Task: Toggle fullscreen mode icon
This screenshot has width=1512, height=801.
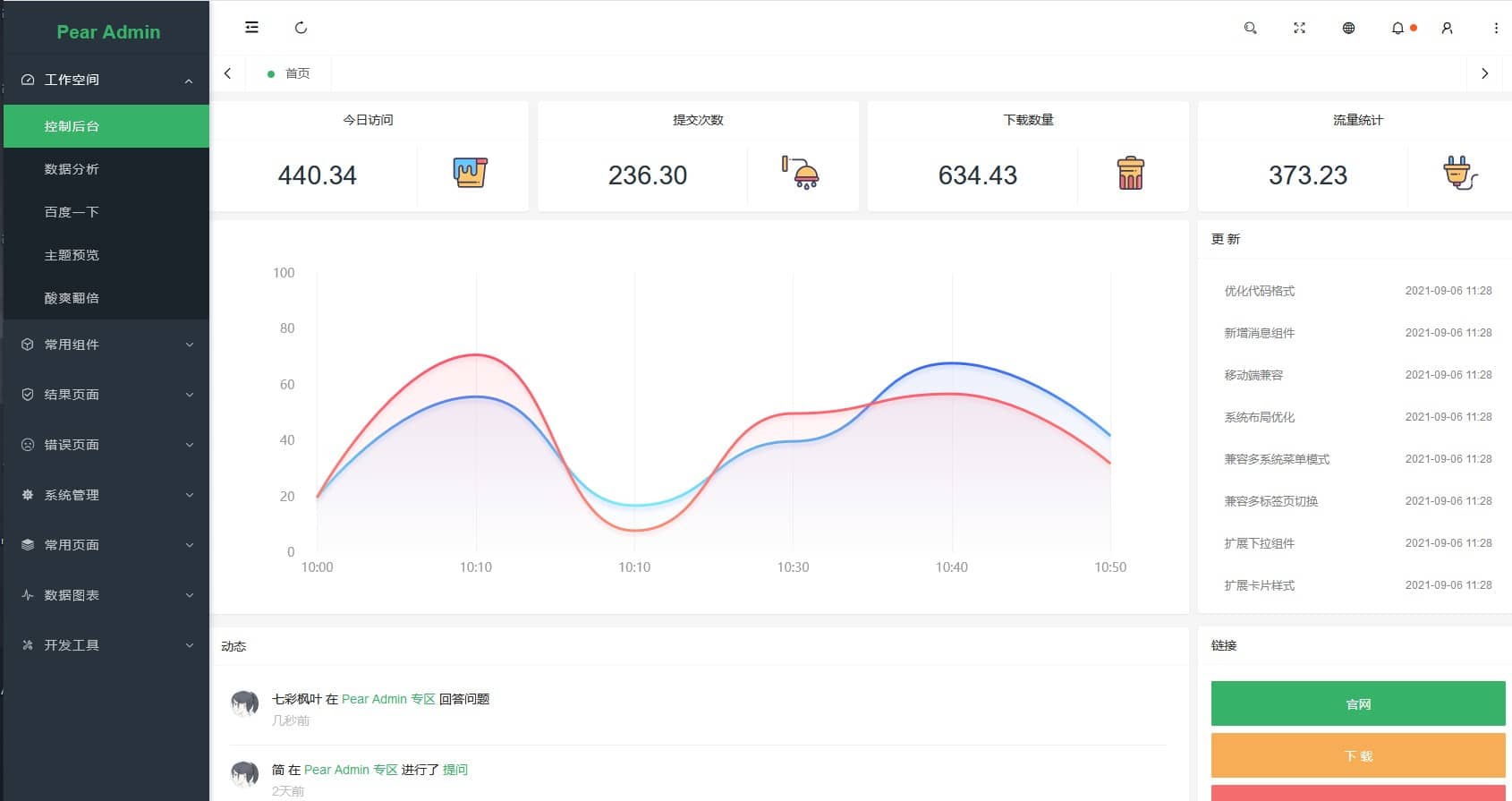Action: pos(1299,28)
